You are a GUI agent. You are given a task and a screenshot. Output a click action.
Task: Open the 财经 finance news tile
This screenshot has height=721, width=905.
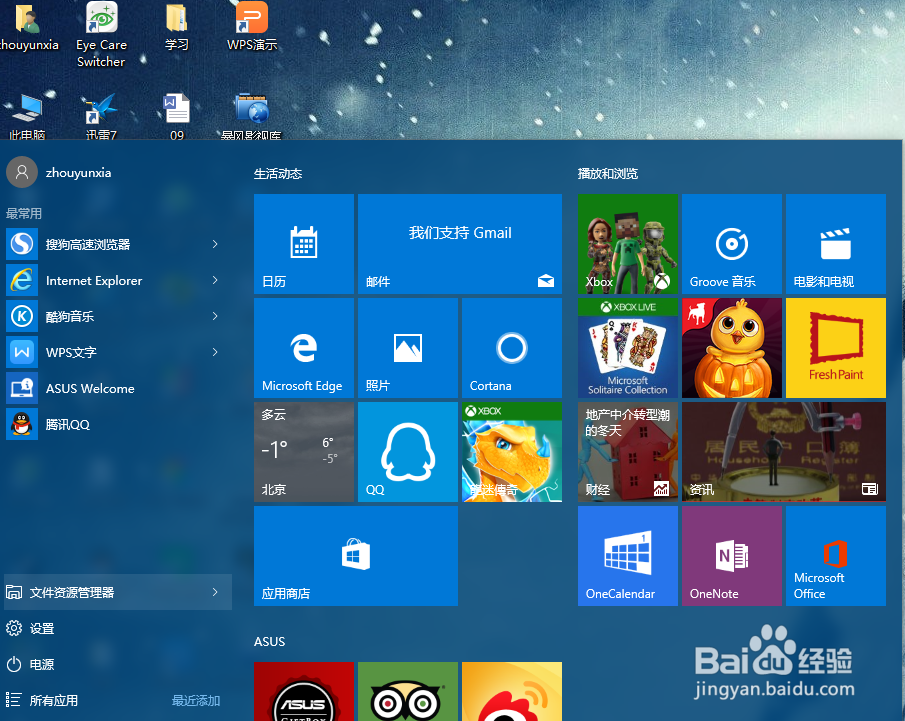pos(627,452)
